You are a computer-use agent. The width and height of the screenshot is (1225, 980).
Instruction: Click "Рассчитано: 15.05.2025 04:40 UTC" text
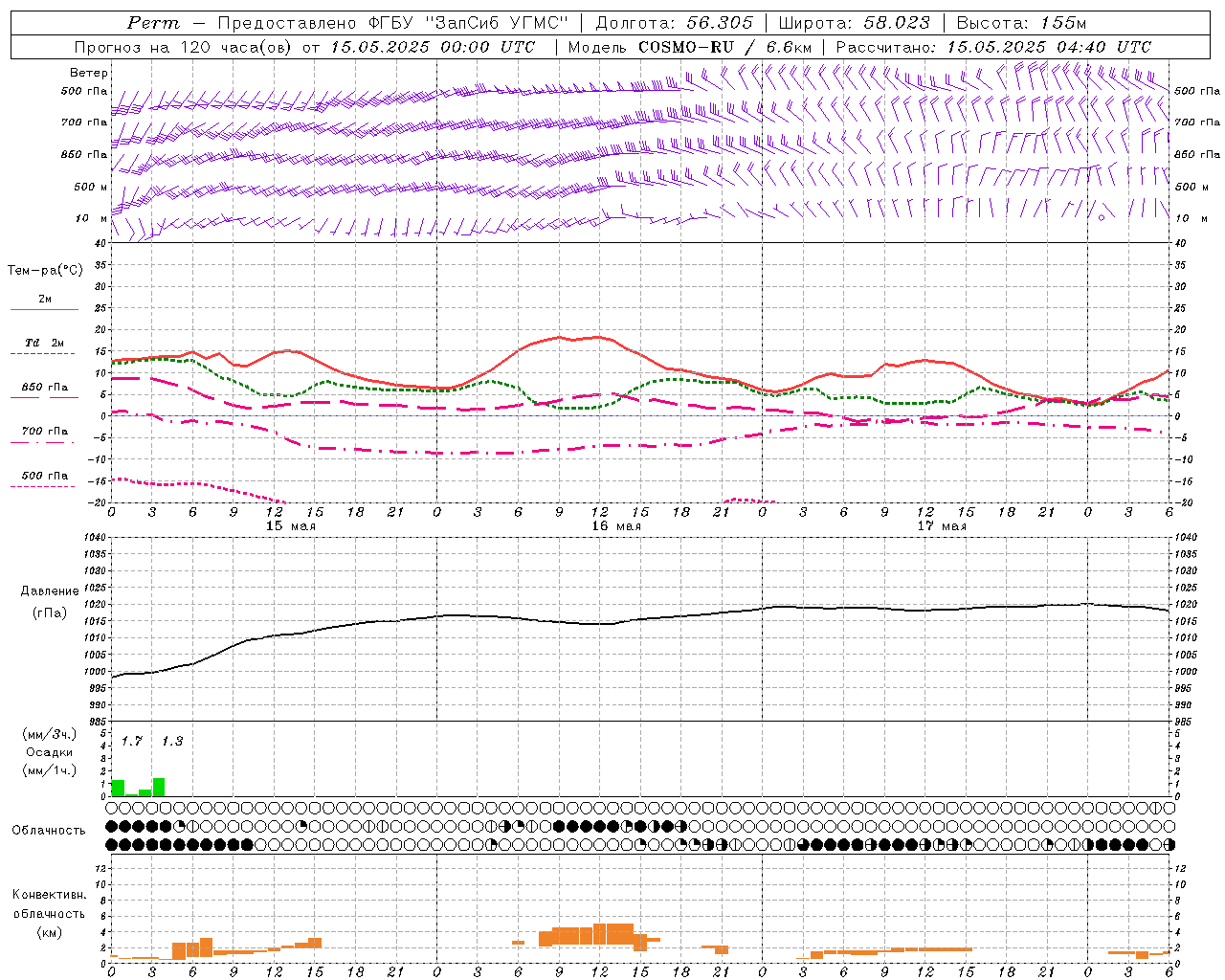click(993, 47)
